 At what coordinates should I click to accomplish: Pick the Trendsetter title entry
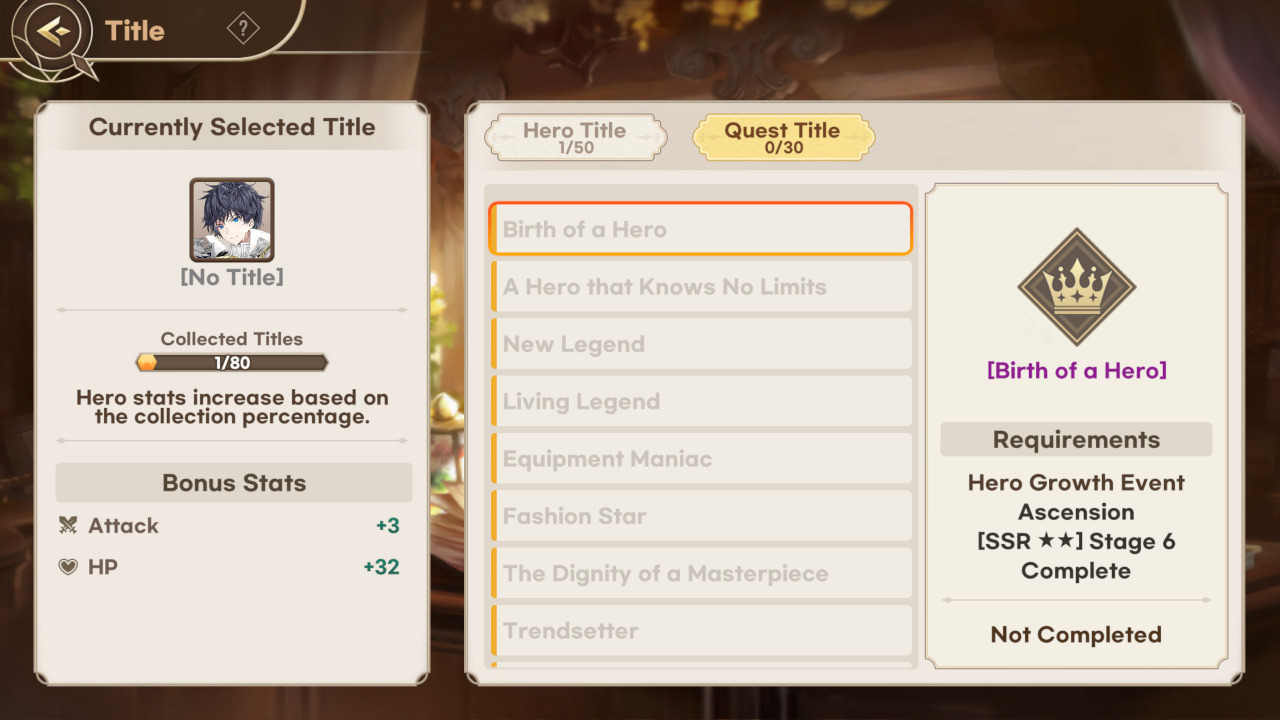pos(700,631)
